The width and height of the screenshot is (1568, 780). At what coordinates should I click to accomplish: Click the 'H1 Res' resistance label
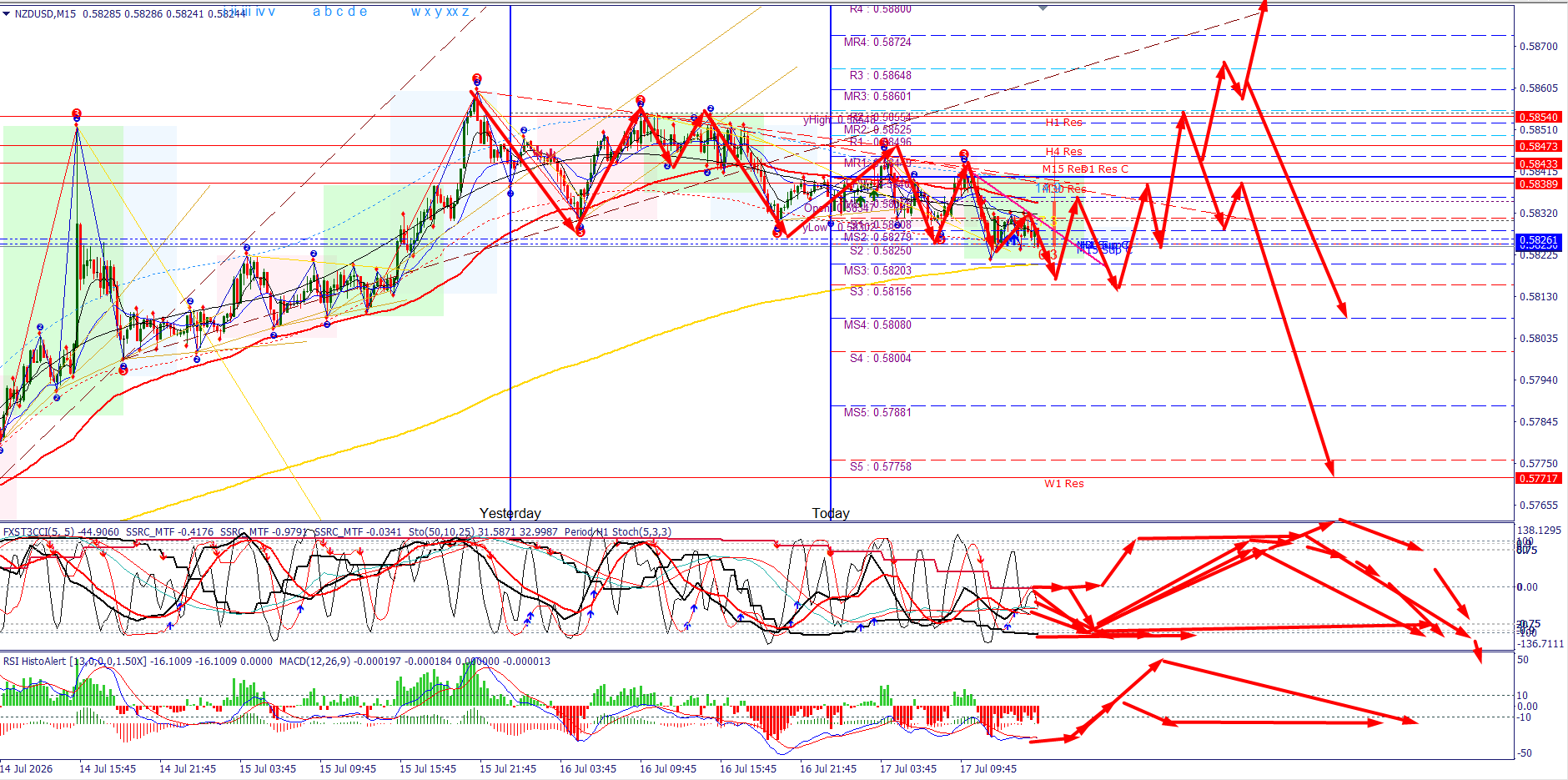pyautogui.click(x=1064, y=123)
